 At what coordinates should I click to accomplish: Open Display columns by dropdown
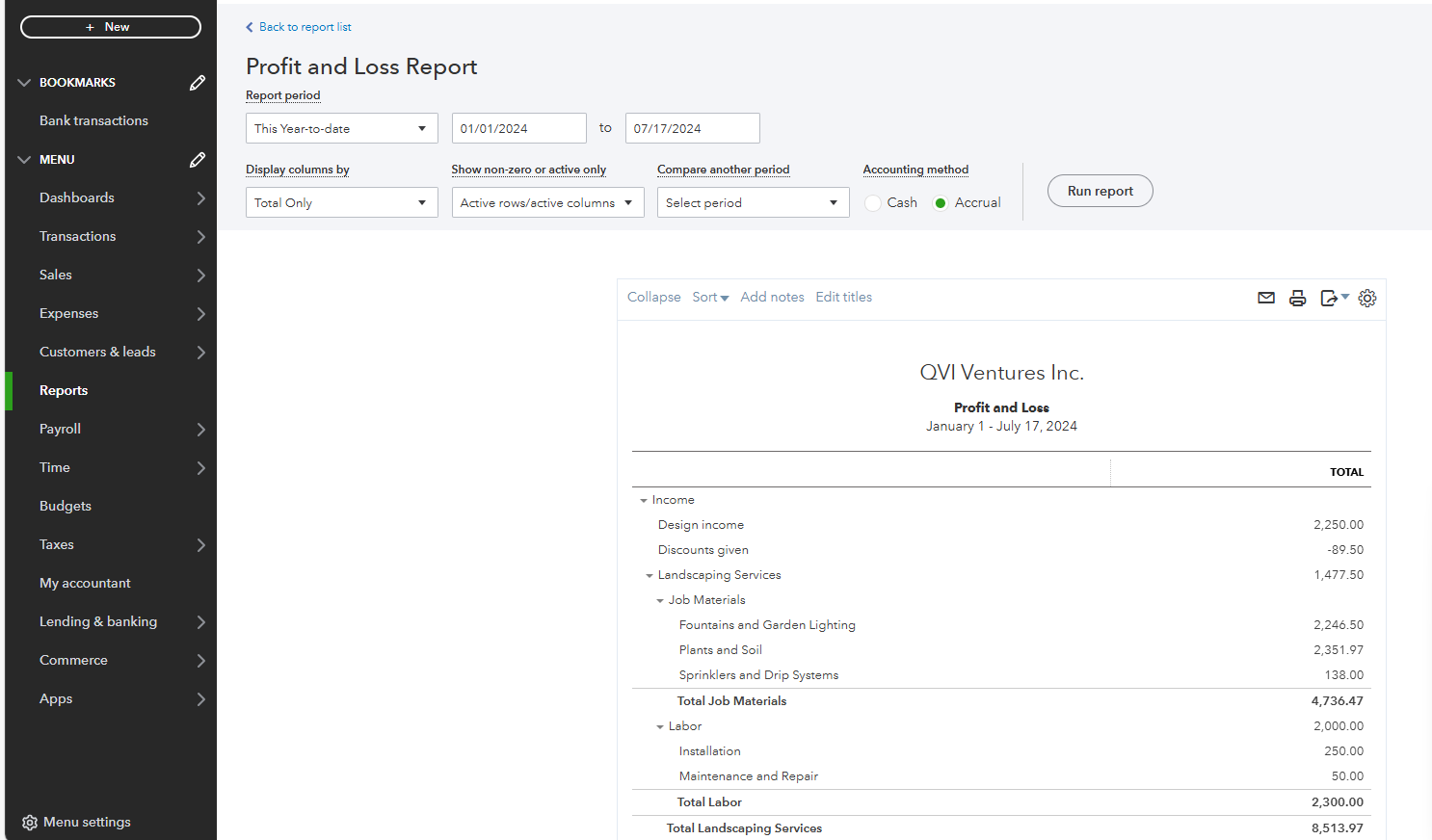click(342, 202)
